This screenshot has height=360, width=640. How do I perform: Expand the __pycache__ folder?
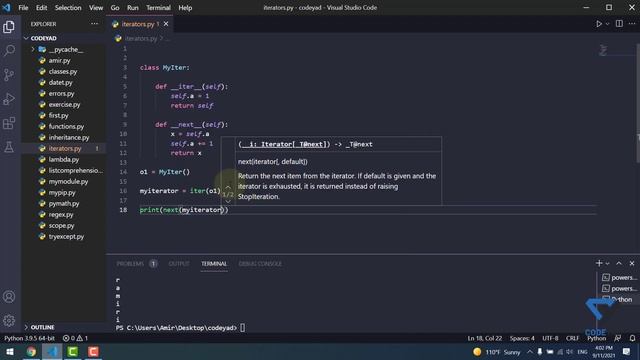tap(33, 49)
